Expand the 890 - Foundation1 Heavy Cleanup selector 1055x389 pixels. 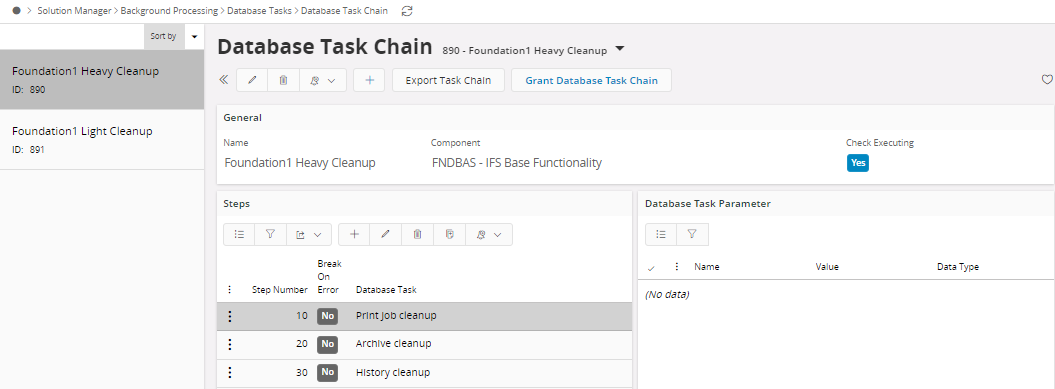[620, 49]
